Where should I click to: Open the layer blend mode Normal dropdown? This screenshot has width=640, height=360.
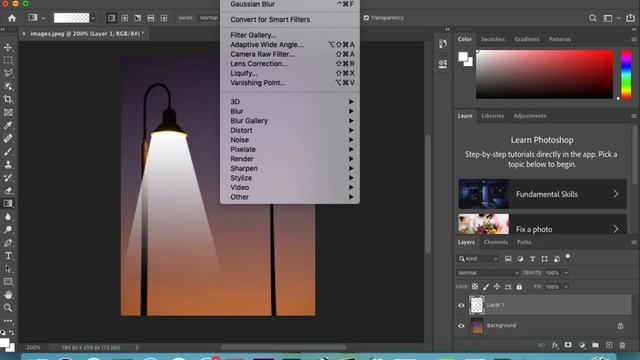click(488, 273)
